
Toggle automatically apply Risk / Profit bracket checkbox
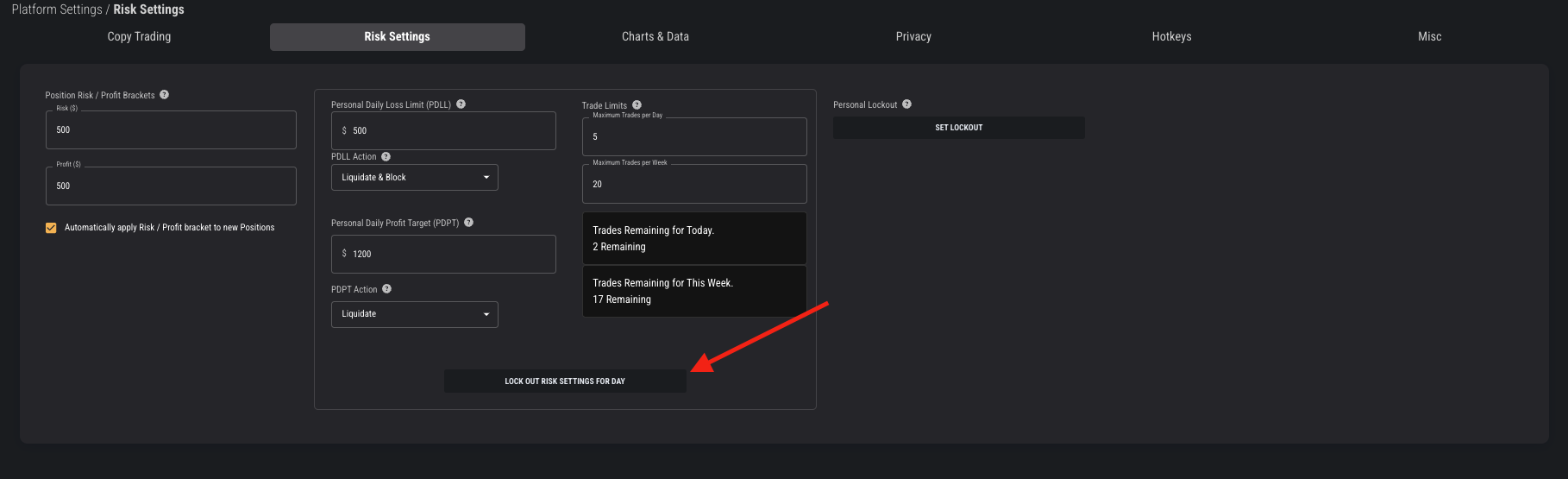click(x=51, y=228)
